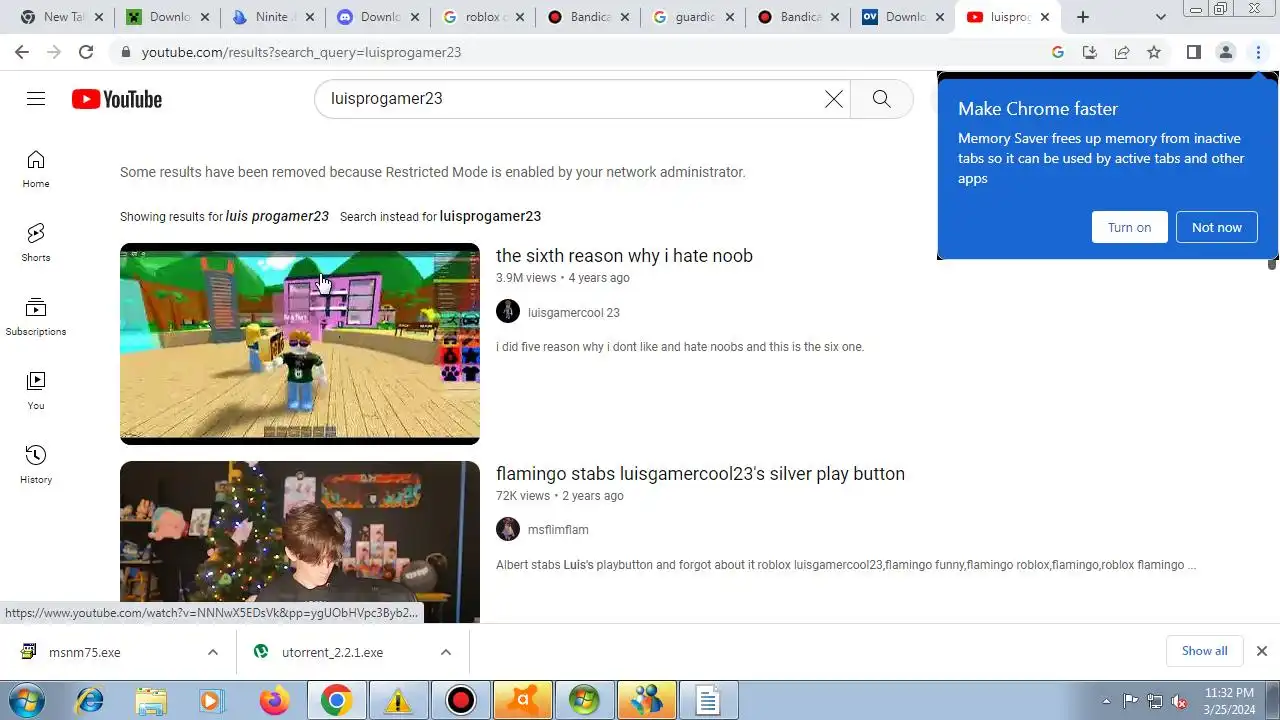Image resolution: width=1280 pixels, height=720 pixels.
Task: Click the browser Back arrow
Action: point(22,52)
